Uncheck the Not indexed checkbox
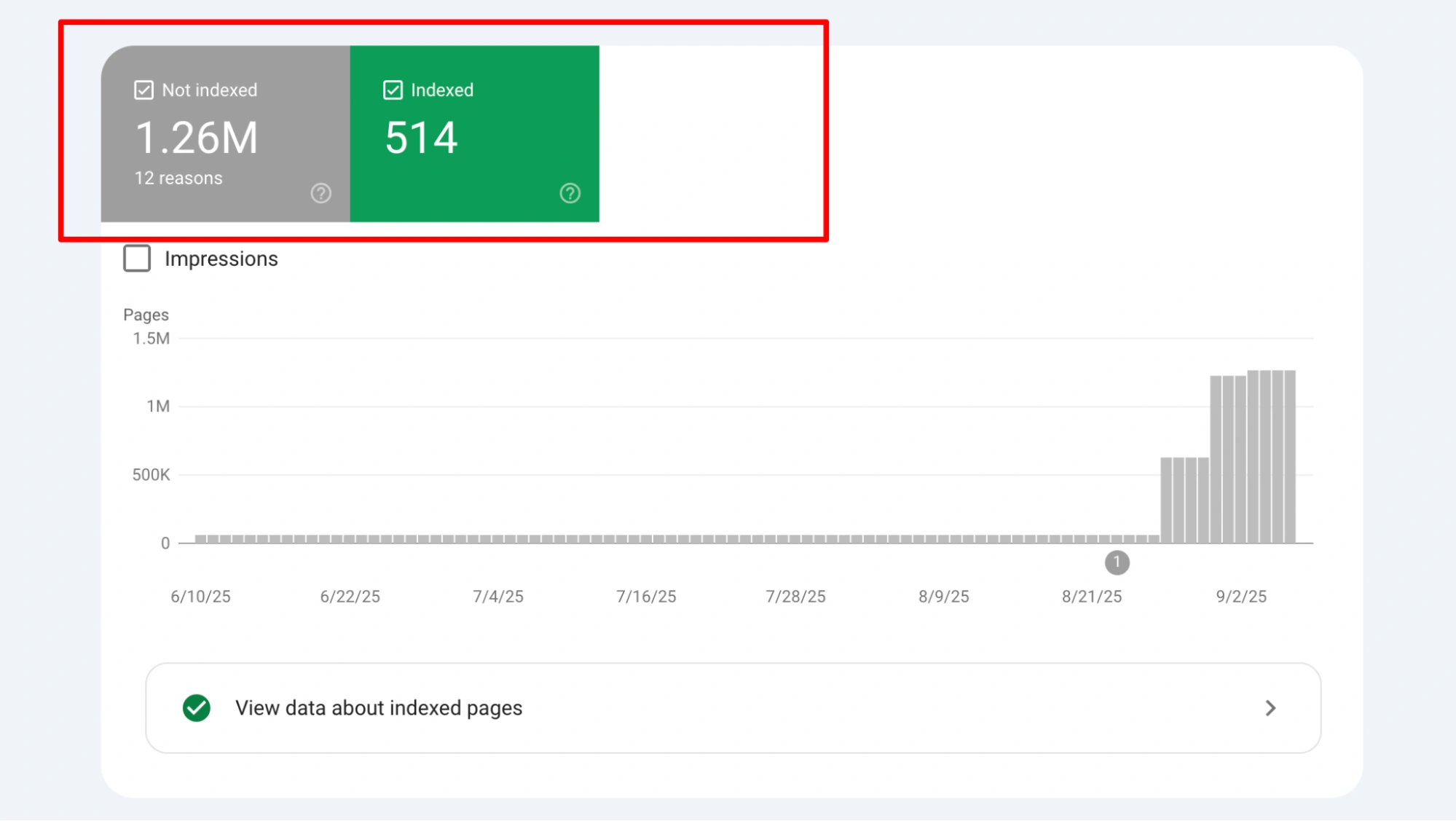 point(143,90)
